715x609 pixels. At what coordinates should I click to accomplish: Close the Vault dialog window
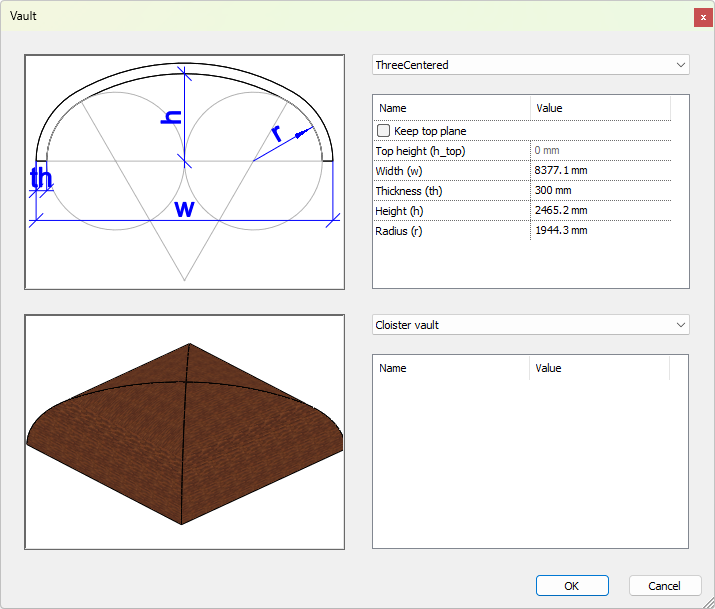(703, 17)
